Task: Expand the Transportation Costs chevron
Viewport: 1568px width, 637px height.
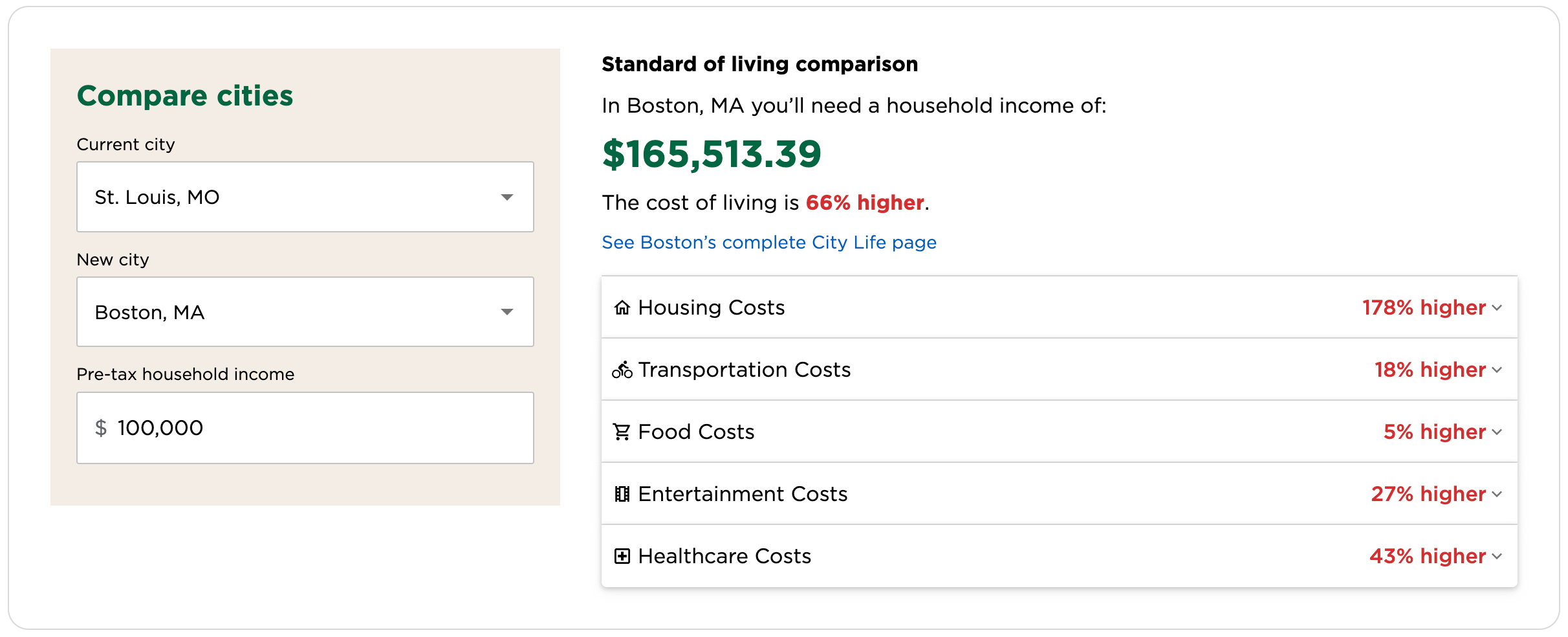Action: 1497,370
